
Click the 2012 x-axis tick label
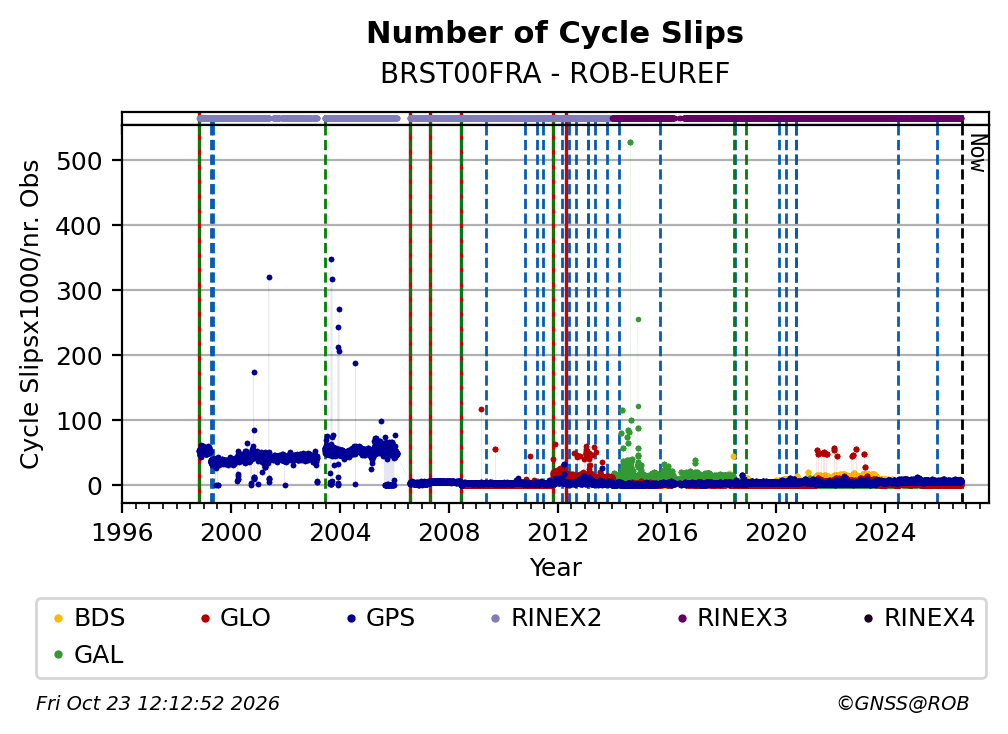[x=557, y=533]
